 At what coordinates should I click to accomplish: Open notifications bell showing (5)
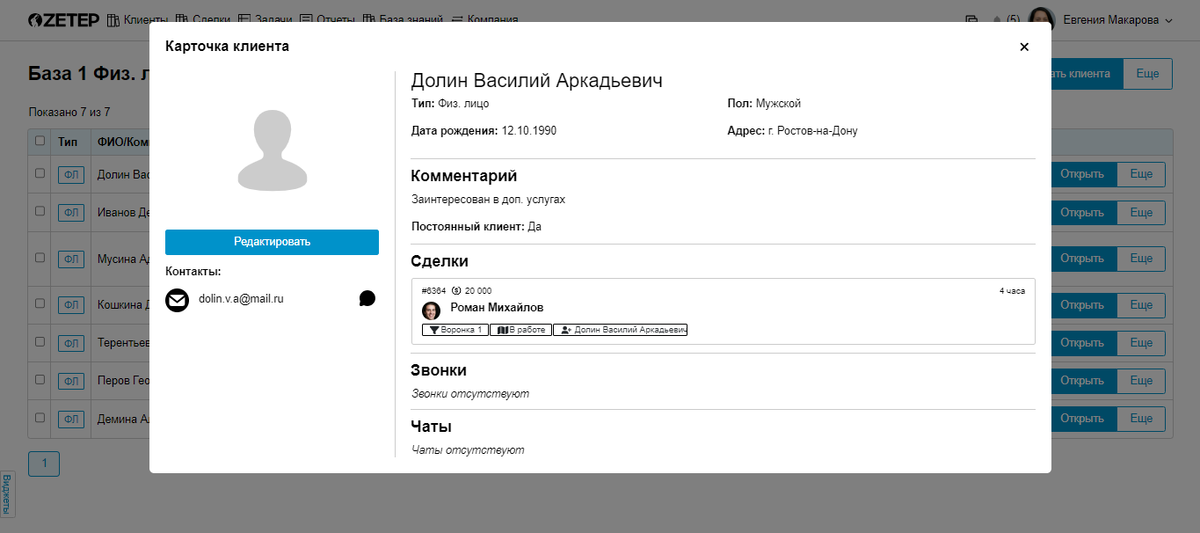point(1006,19)
